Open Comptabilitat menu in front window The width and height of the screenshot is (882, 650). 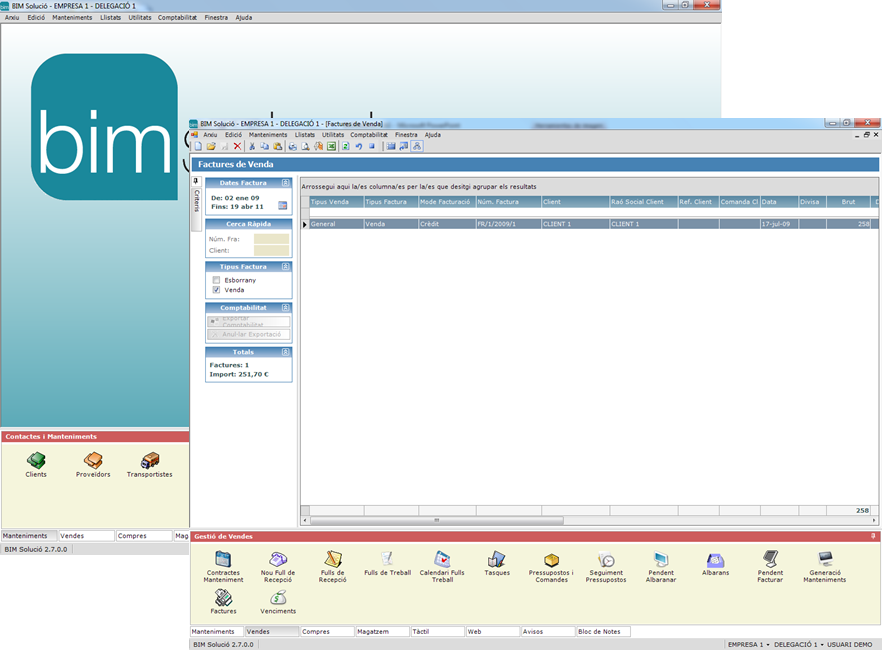point(369,135)
